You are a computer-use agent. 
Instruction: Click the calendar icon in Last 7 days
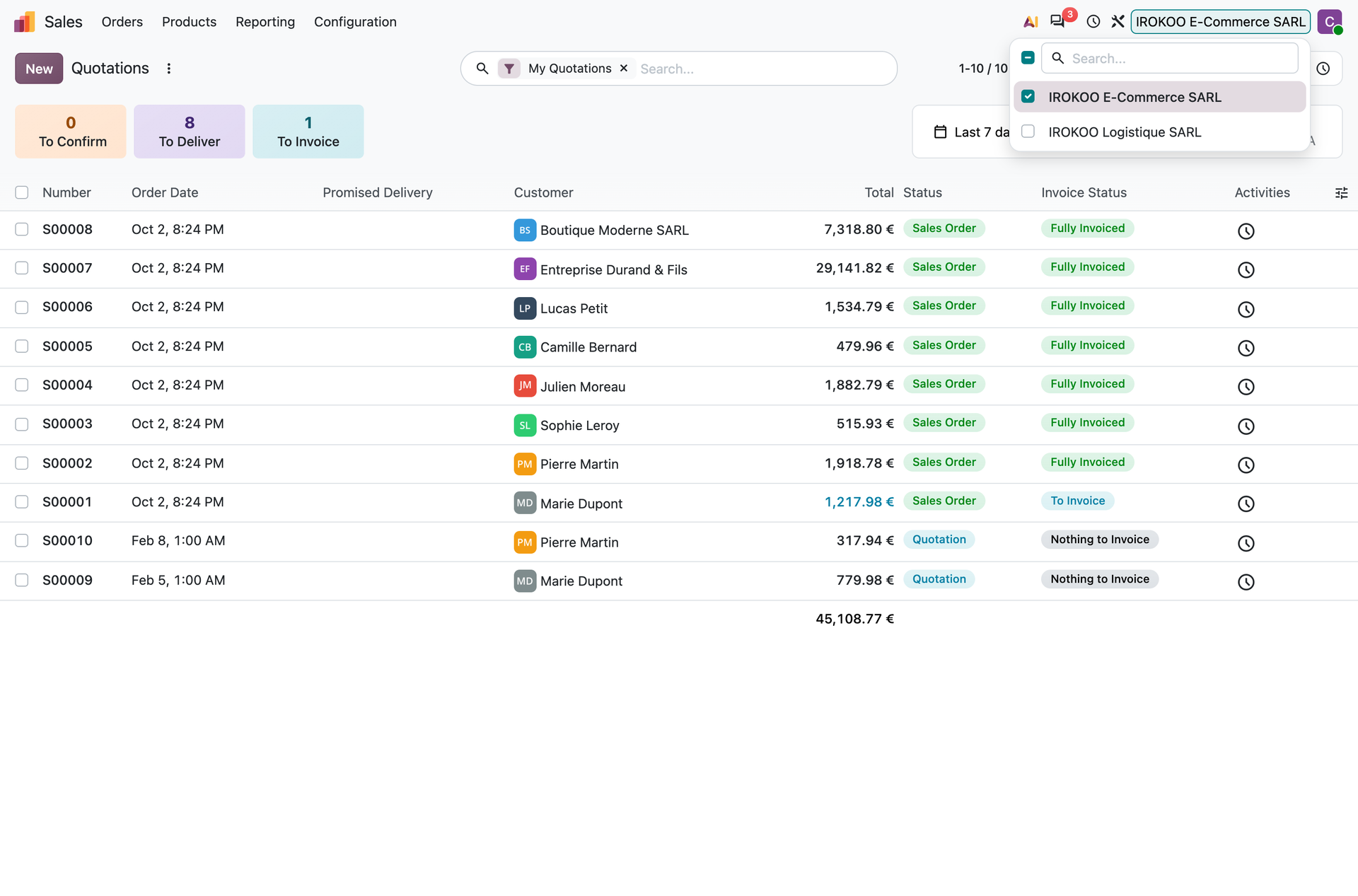pos(940,132)
